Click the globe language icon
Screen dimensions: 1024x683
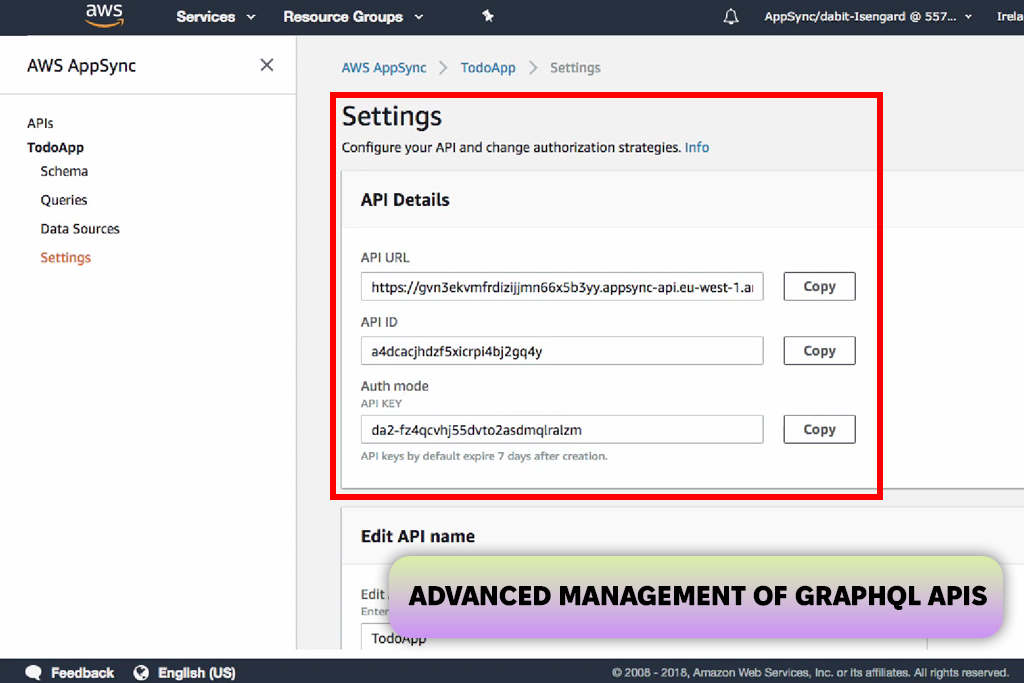(x=141, y=672)
